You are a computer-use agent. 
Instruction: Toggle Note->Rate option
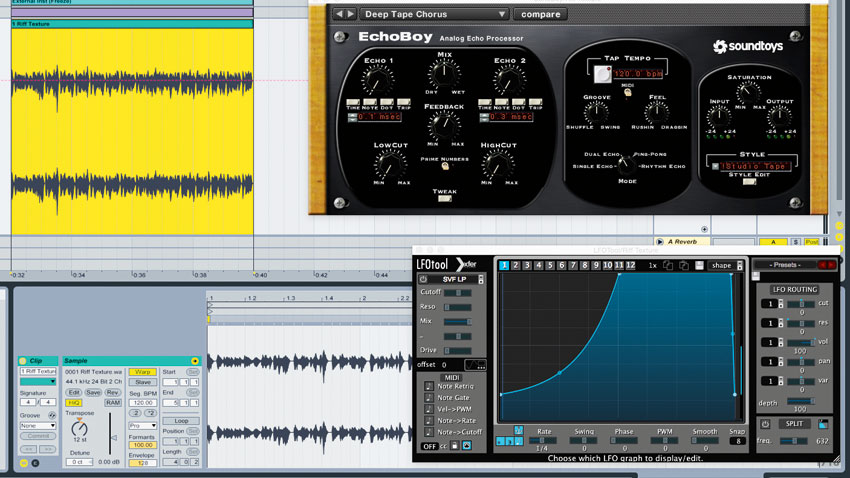(429, 421)
